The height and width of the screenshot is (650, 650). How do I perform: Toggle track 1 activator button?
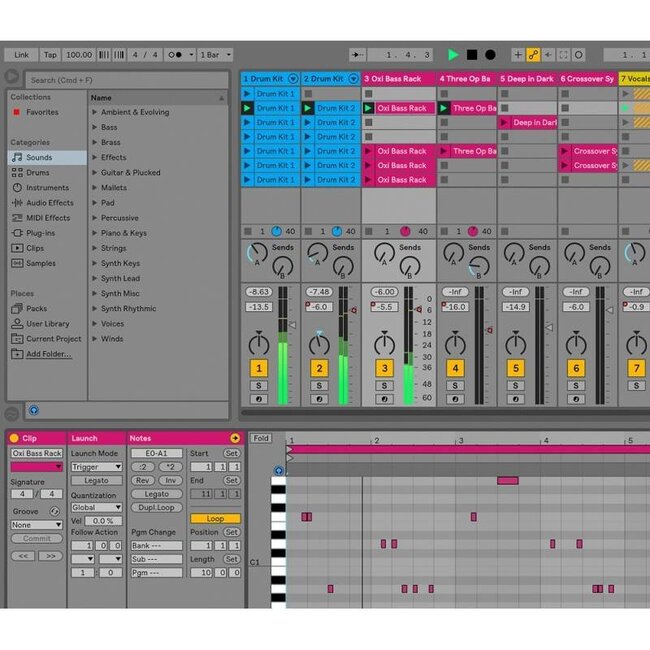[x=259, y=368]
